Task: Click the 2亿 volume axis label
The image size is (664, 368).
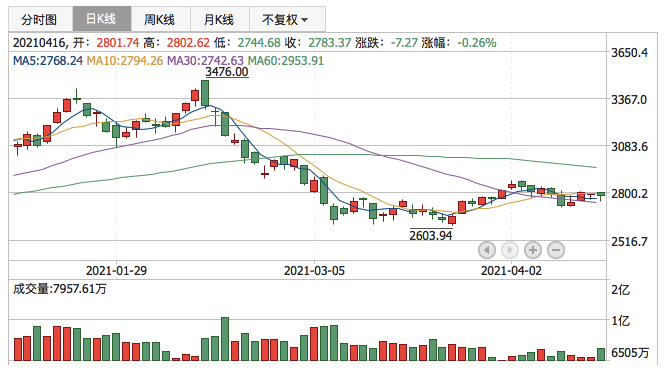Action: click(x=620, y=290)
